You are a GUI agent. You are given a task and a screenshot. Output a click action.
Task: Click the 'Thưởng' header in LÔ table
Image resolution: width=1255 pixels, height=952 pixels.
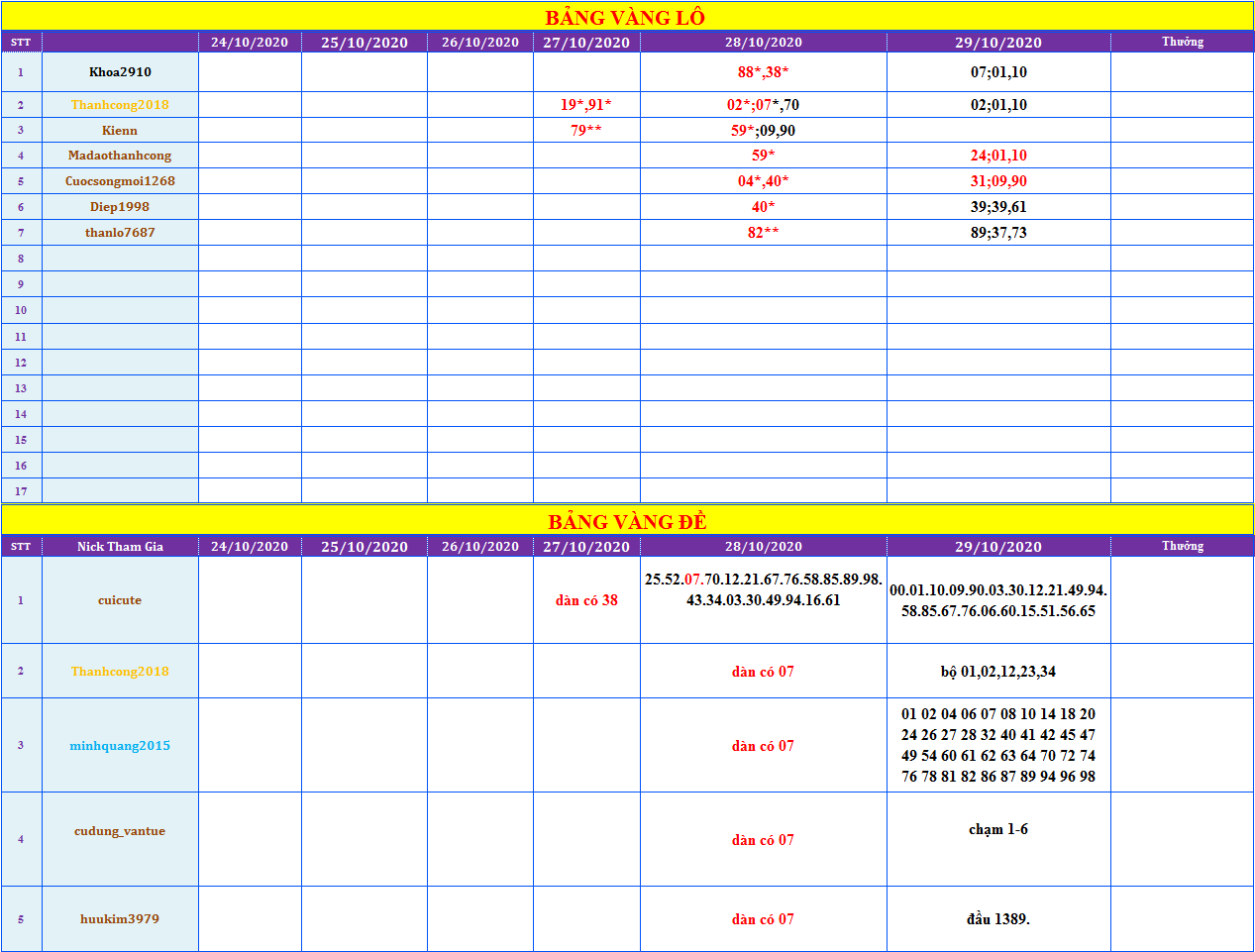tap(1183, 42)
